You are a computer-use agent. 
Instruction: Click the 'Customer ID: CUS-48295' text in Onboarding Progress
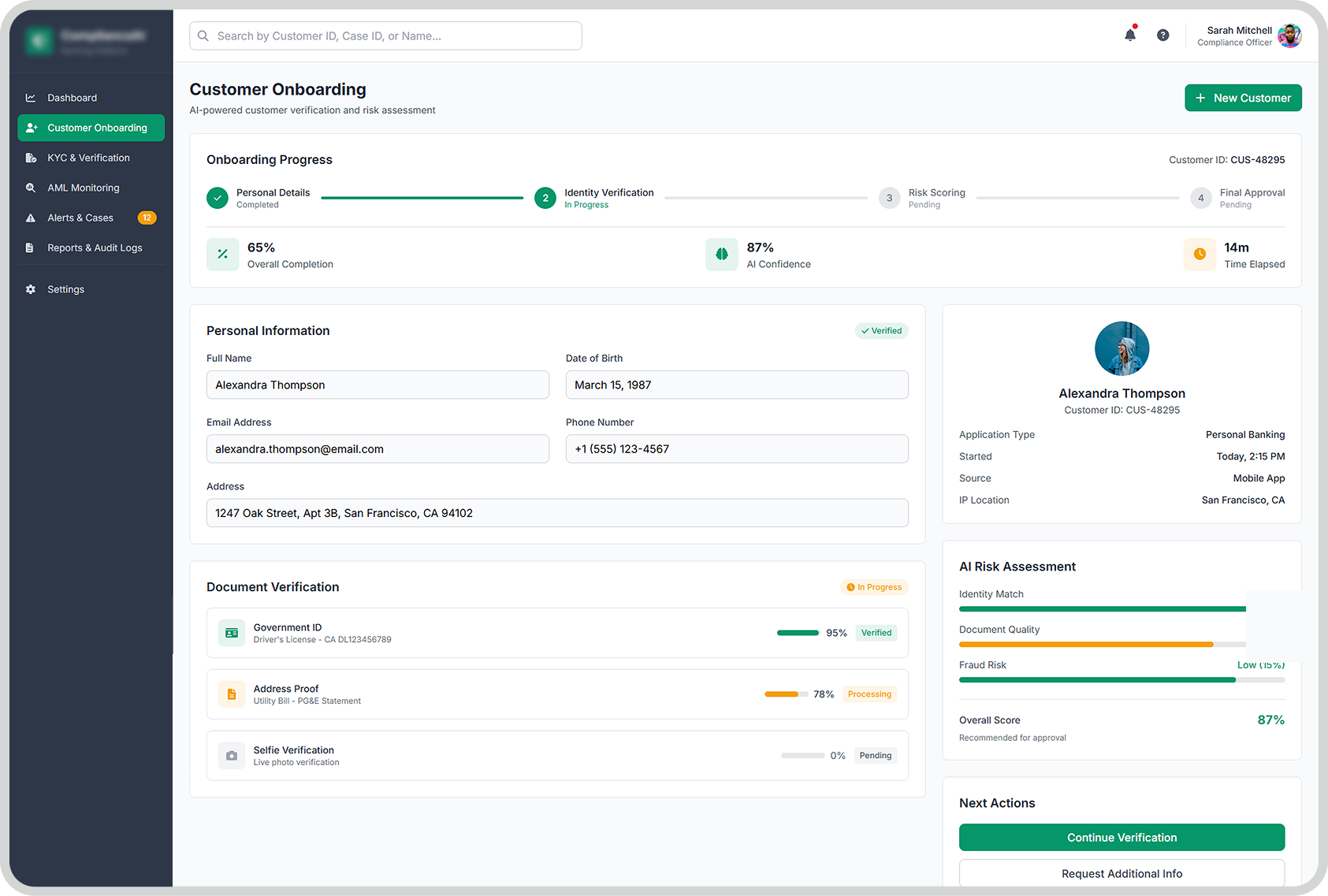[x=1226, y=160]
